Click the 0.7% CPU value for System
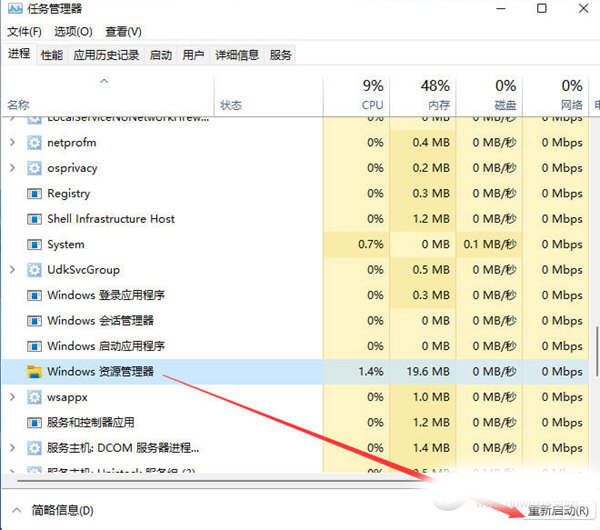The height and width of the screenshot is (530, 600). point(371,244)
